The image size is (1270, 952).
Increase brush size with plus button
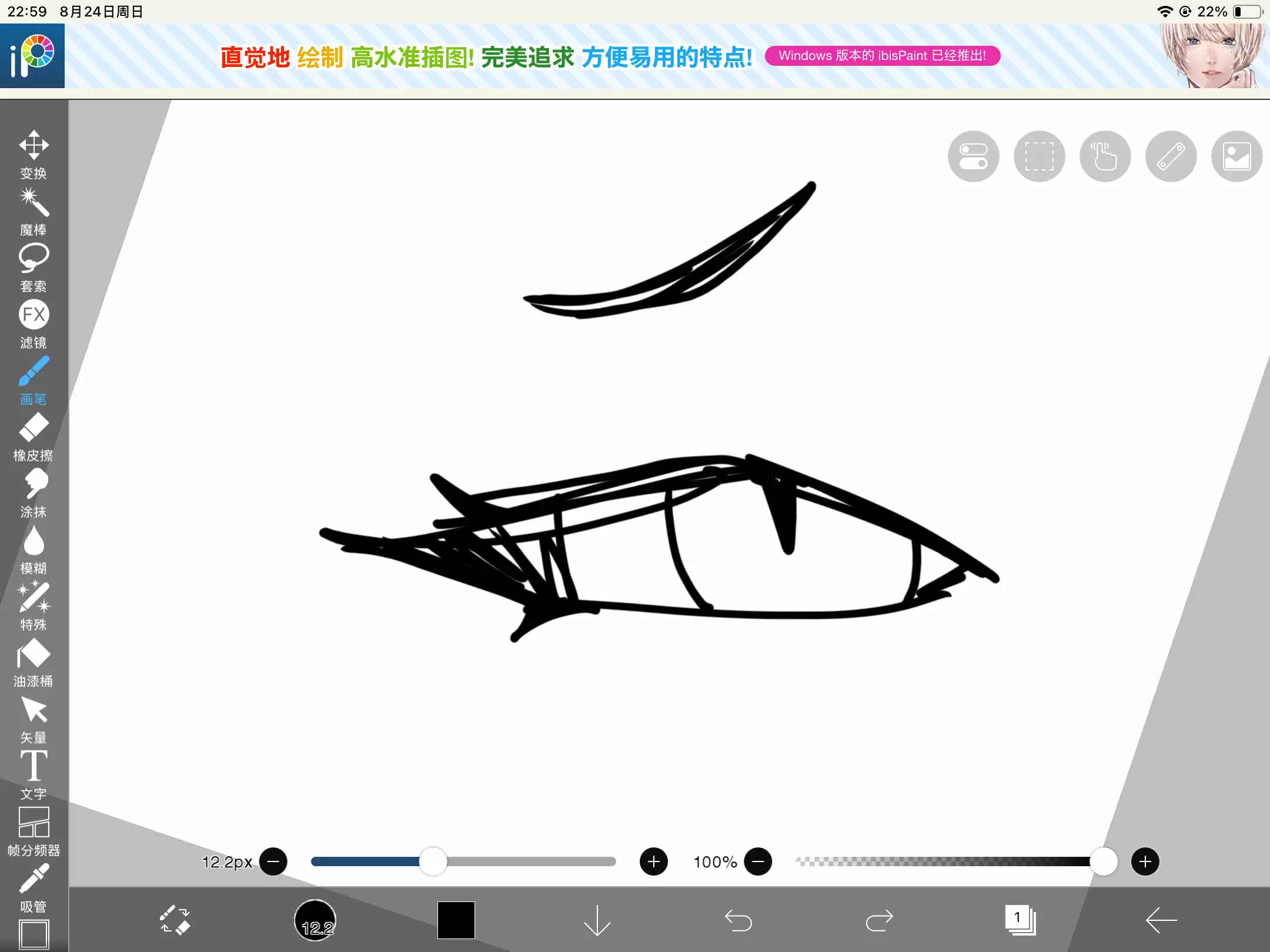(653, 862)
